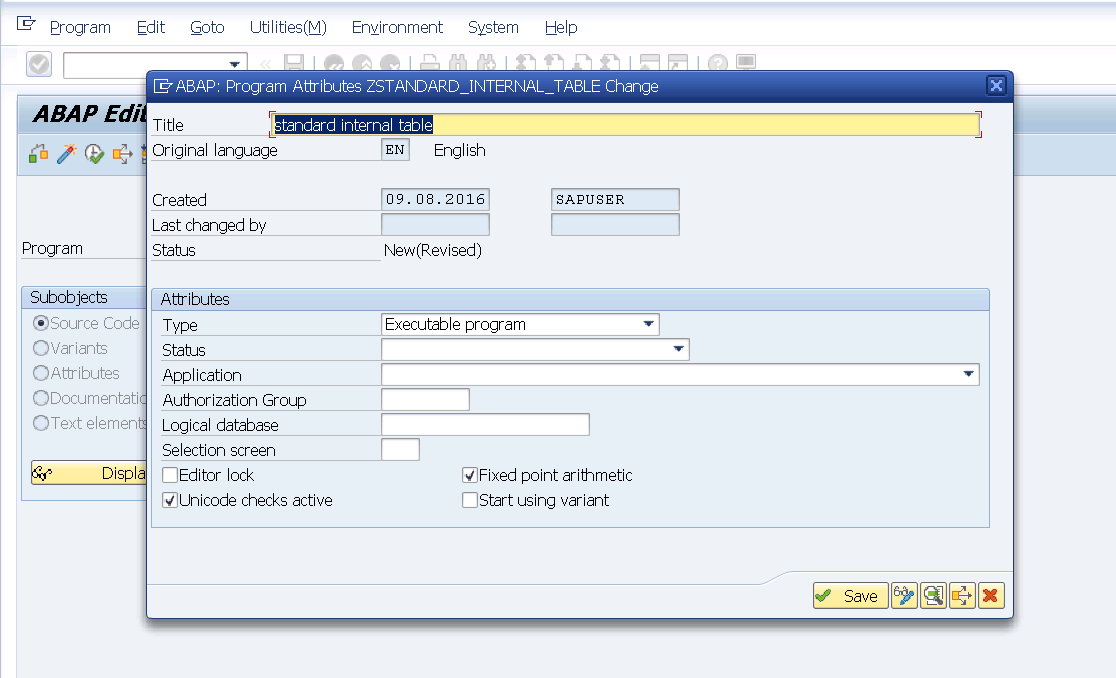Image resolution: width=1116 pixels, height=678 pixels.
Task: Run syntax check with clock-checkmark icon
Action: (x=93, y=154)
